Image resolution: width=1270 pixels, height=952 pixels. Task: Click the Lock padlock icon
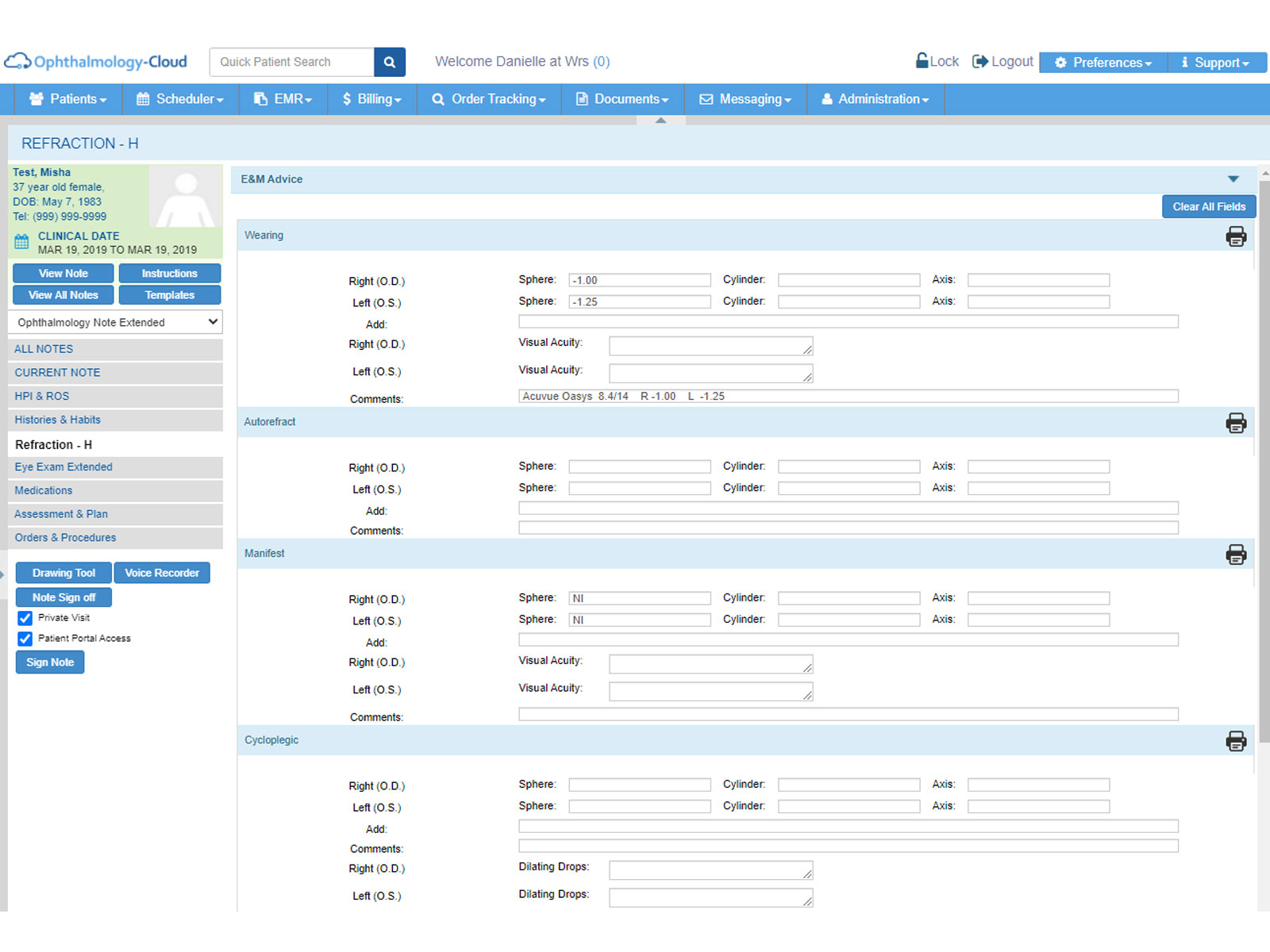[922, 61]
